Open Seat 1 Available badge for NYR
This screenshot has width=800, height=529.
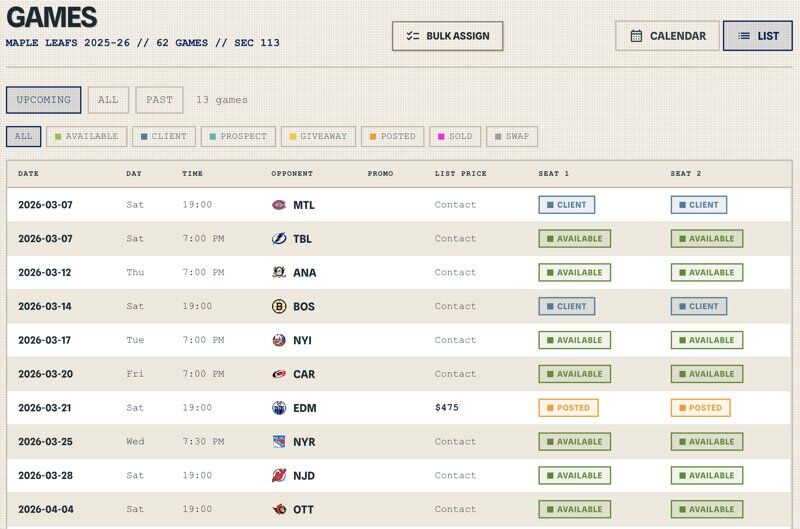(x=574, y=441)
